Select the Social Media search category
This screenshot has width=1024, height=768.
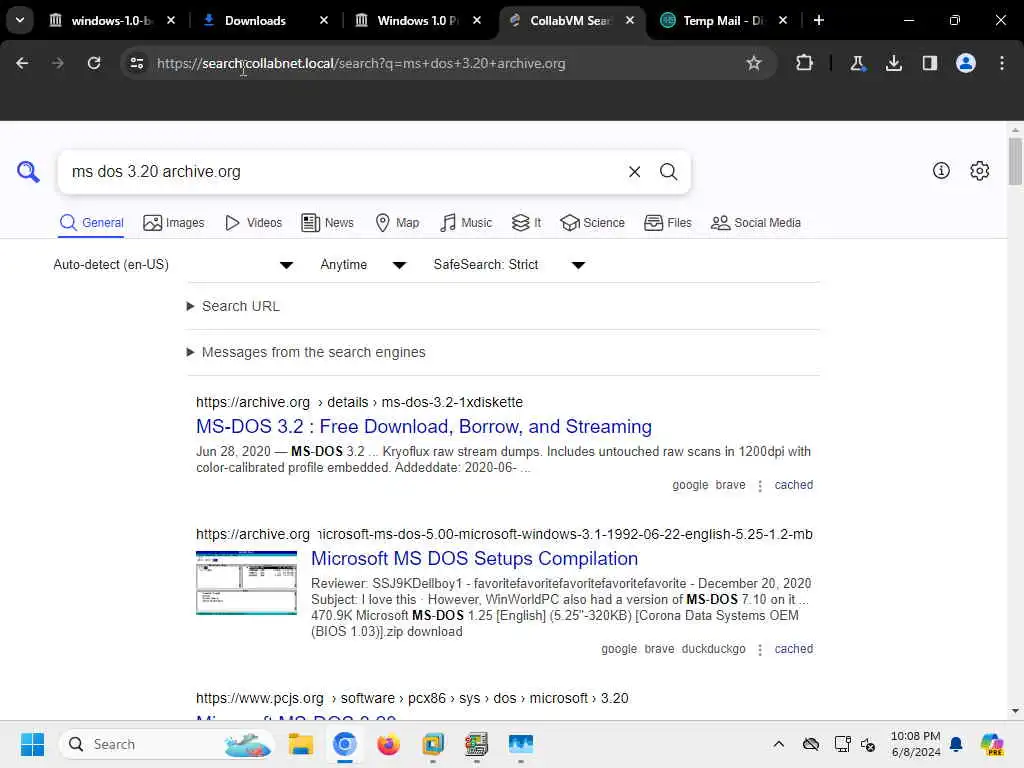756,223
